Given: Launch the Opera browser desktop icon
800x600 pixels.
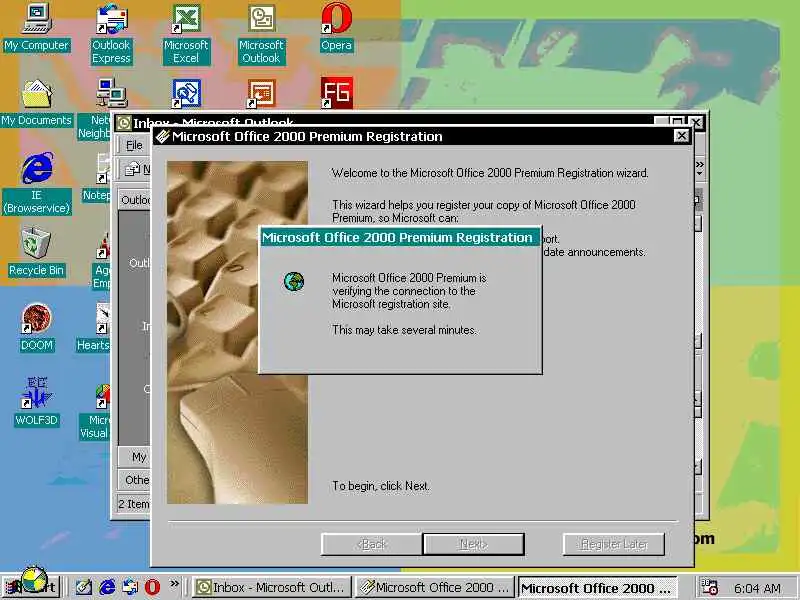Looking at the screenshot, I should (x=336, y=28).
